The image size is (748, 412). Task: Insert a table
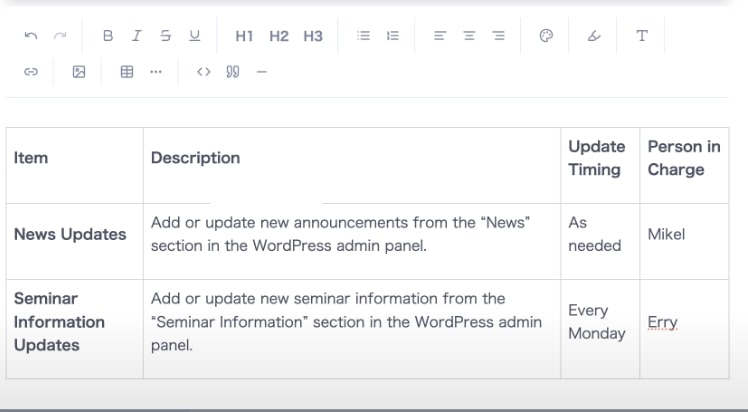click(127, 72)
